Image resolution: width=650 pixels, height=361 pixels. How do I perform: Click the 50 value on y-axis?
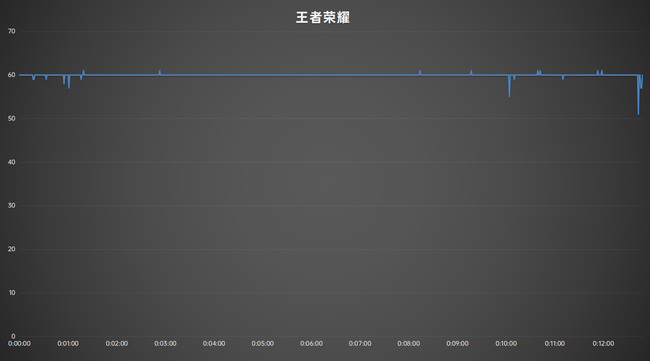click(12, 119)
